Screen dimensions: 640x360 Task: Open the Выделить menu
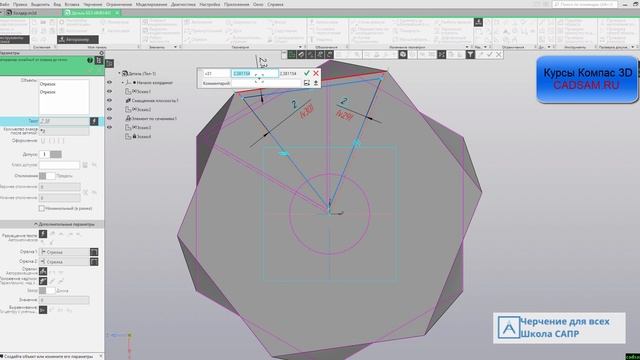coord(40,4)
